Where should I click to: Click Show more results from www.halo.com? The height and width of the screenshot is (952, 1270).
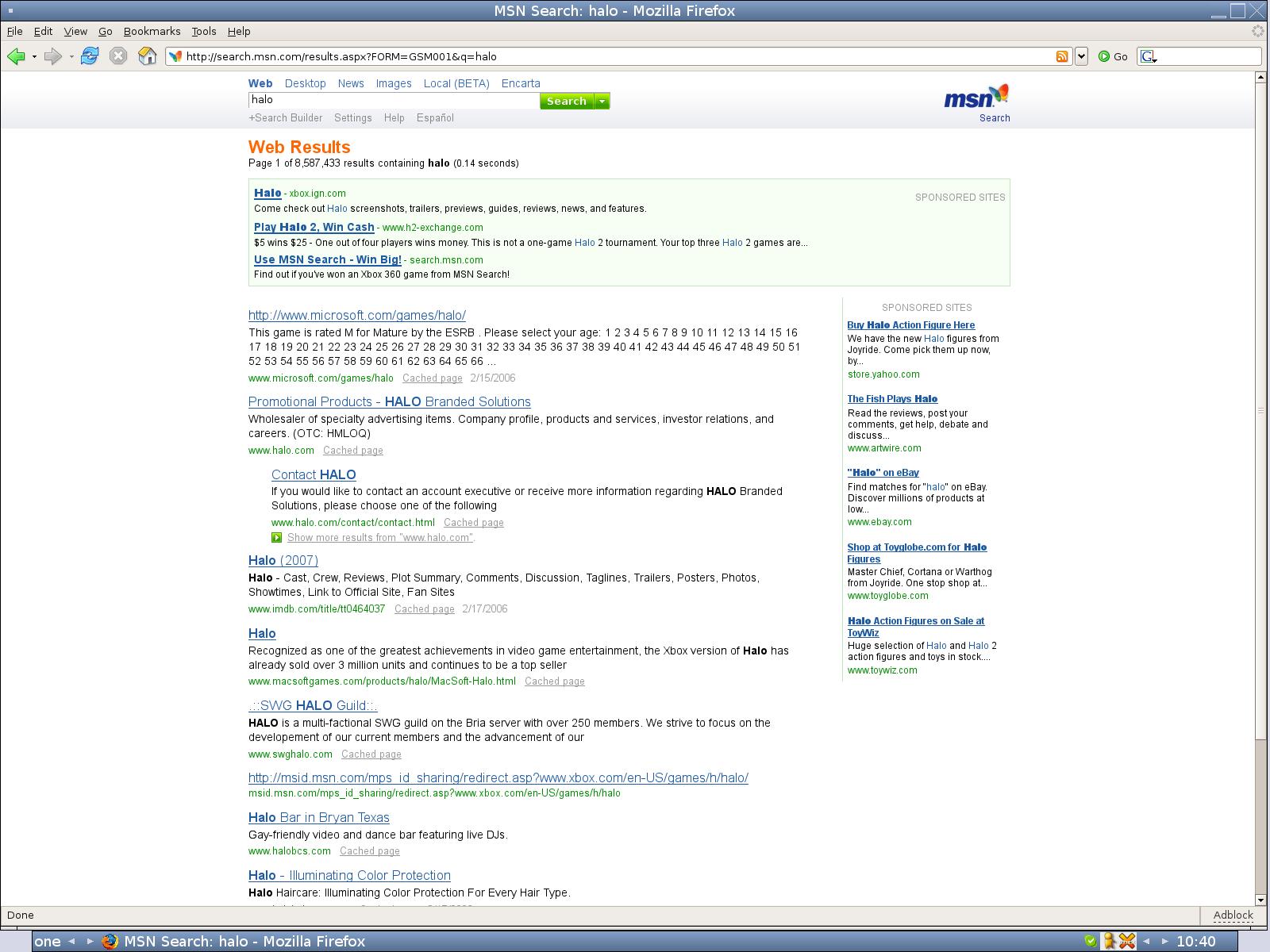click(381, 538)
